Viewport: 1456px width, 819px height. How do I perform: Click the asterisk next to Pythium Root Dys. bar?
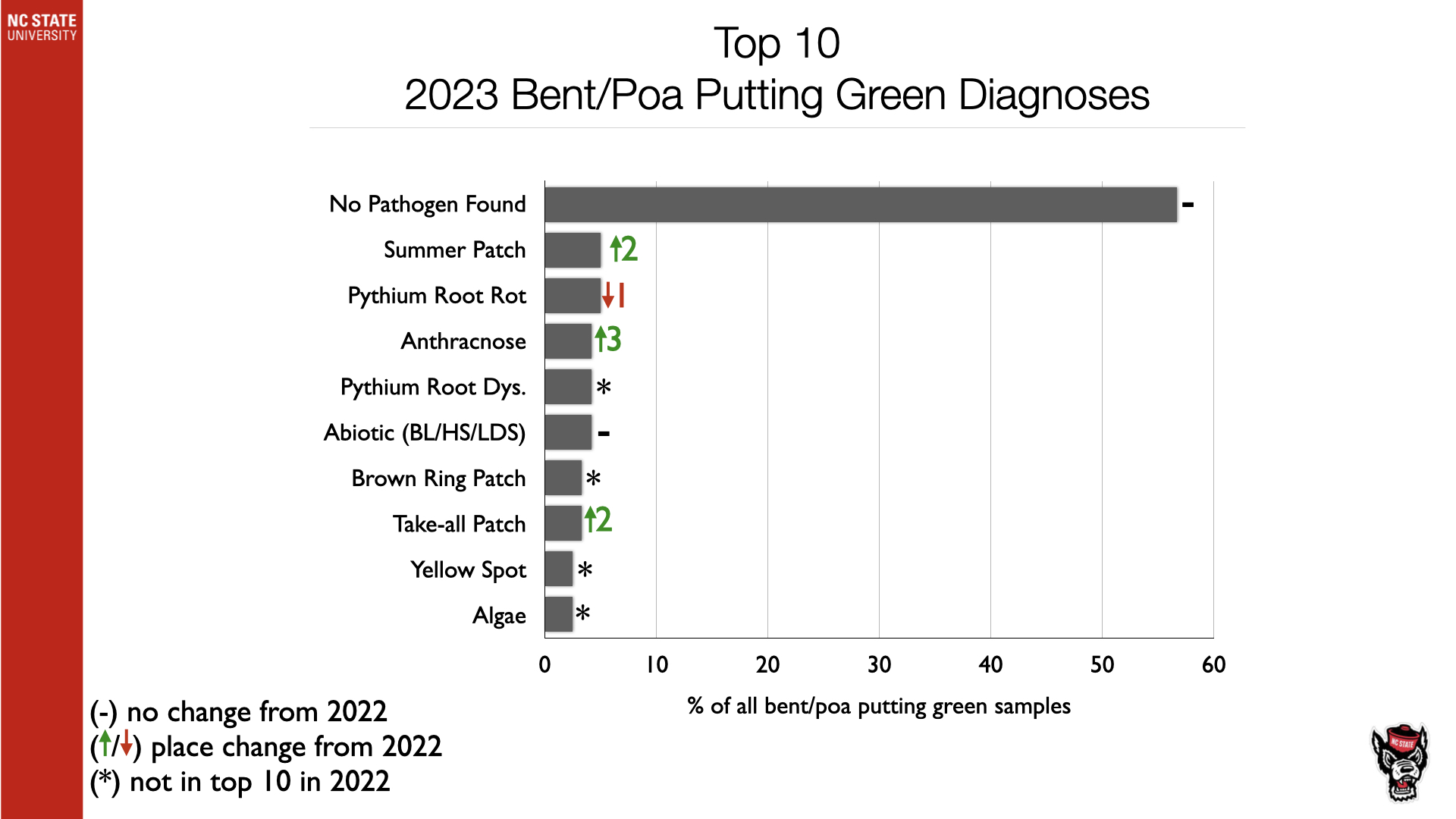click(604, 388)
